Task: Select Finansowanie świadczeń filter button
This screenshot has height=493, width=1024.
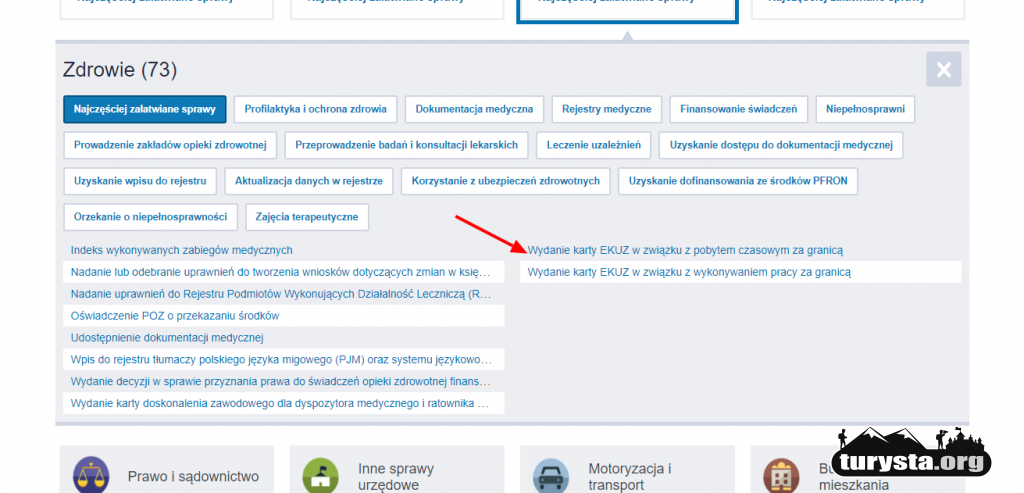Action: (x=738, y=108)
